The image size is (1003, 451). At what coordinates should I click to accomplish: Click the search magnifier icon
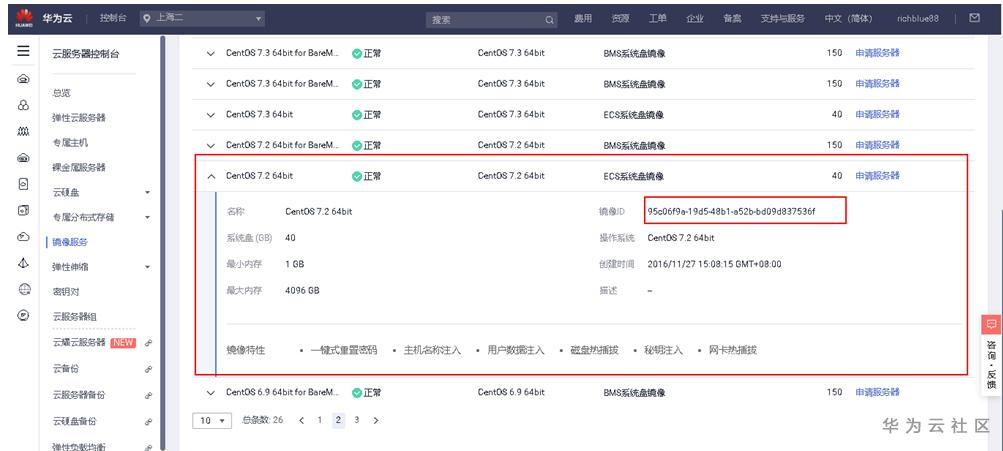pyautogui.click(x=549, y=20)
